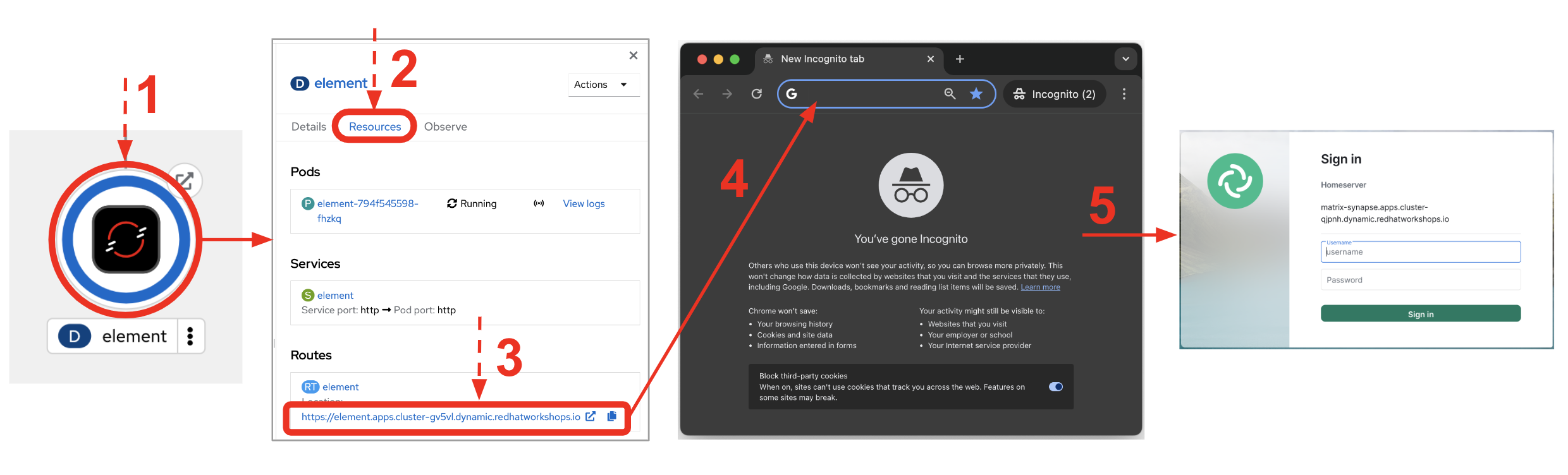The image size is (1568, 475).
Task: Open the element route link
Action: [x=340, y=387]
